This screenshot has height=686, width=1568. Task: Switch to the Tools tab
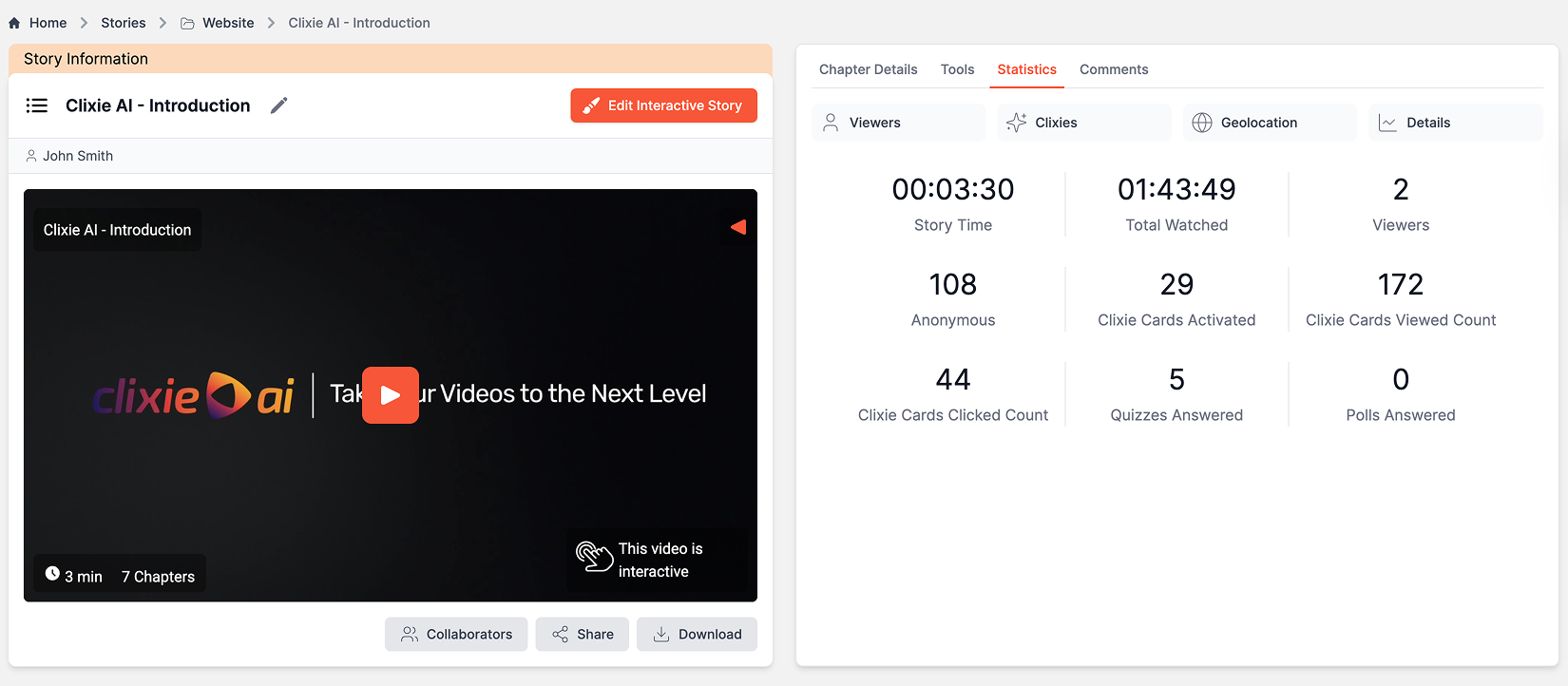click(958, 69)
